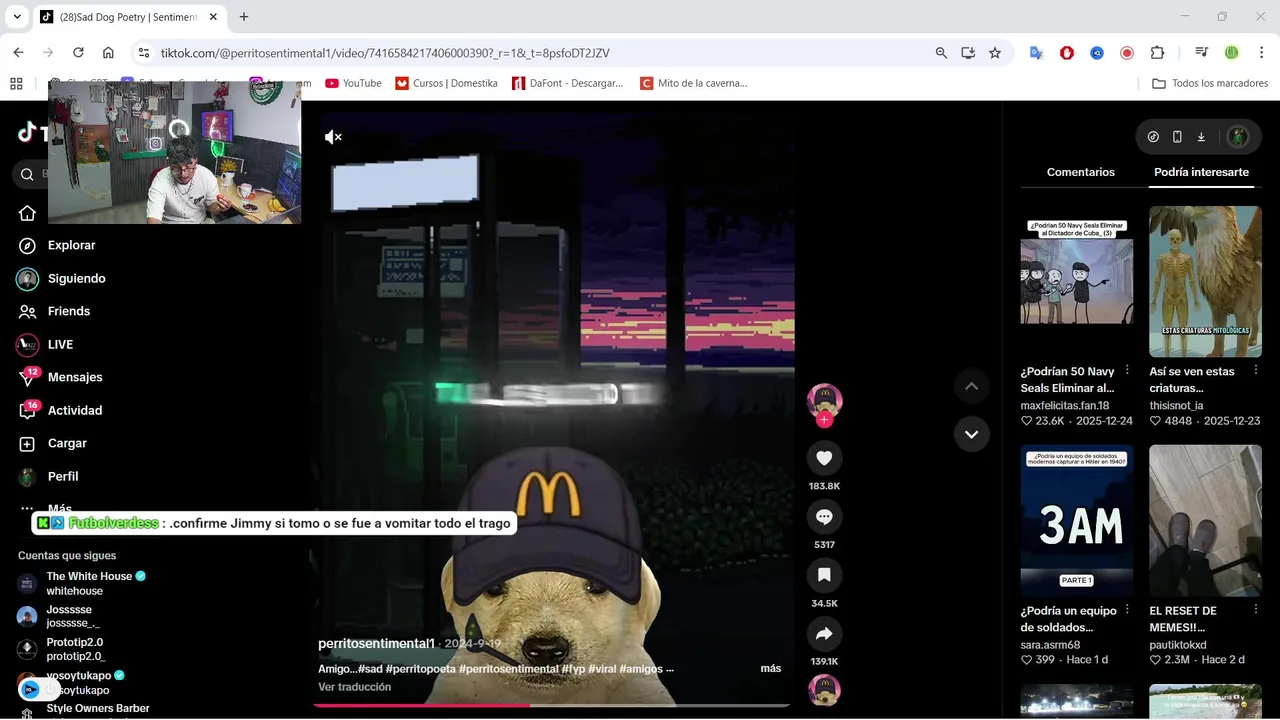Open the Extensions puzzle icon
This screenshot has width=1280, height=720.
coord(1157,53)
